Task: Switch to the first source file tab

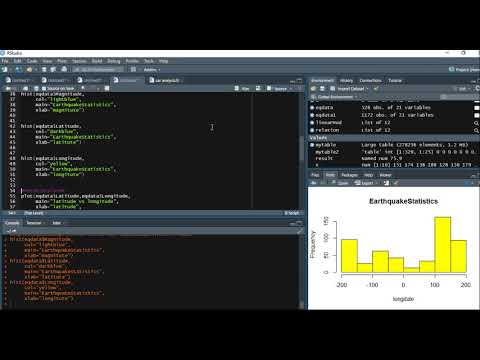Action: pyautogui.click(x=20, y=80)
